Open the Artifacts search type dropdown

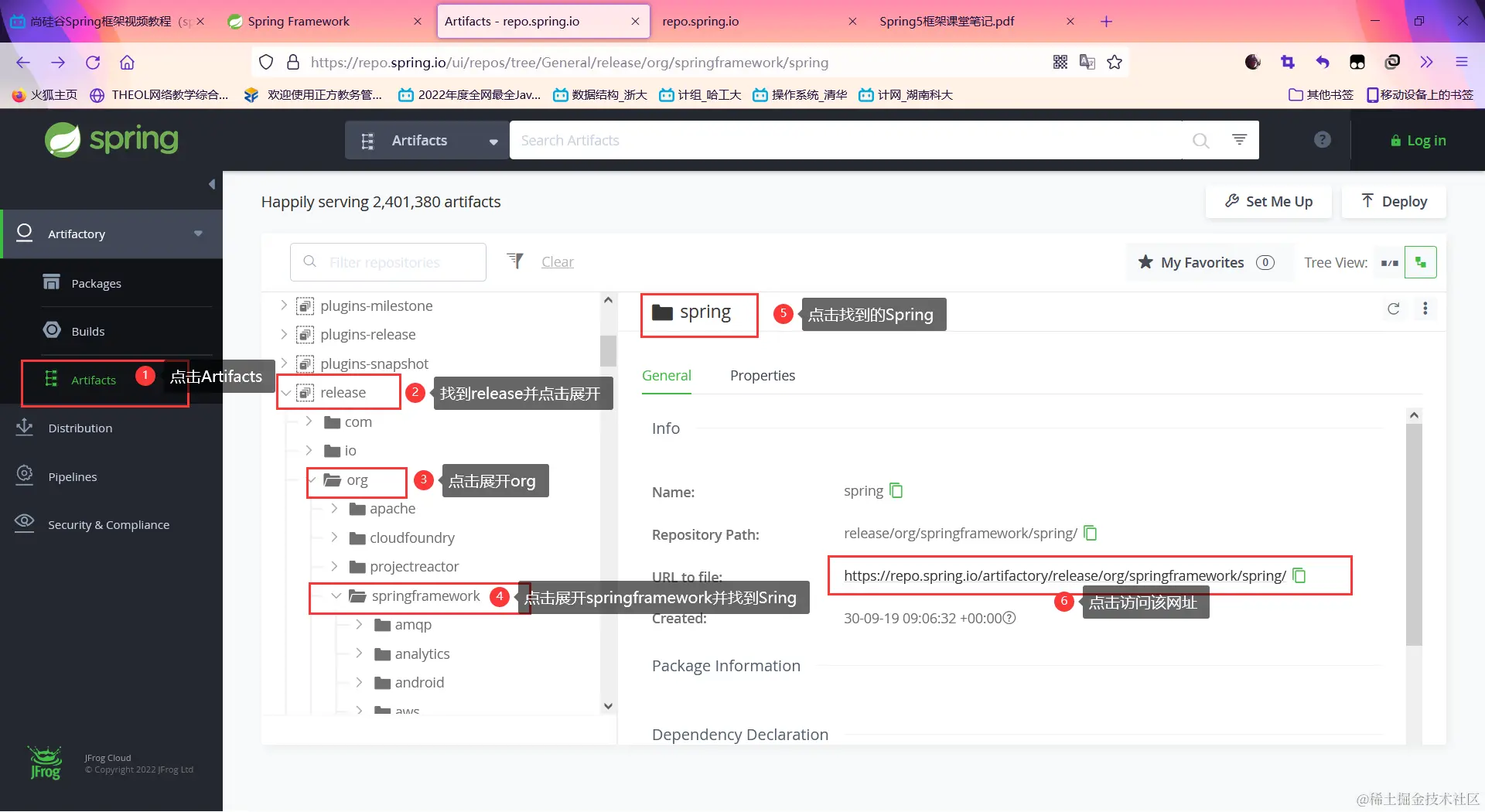click(427, 141)
